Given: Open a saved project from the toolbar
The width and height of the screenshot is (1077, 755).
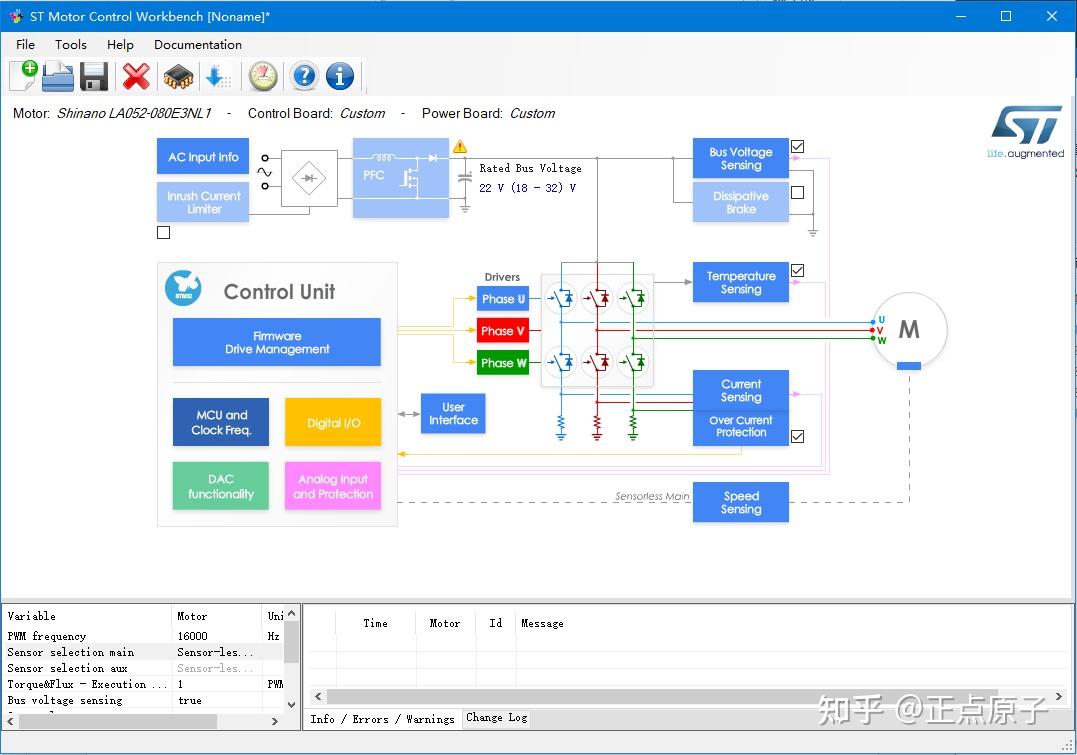Looking at the screenshot, I should (57, 76).
